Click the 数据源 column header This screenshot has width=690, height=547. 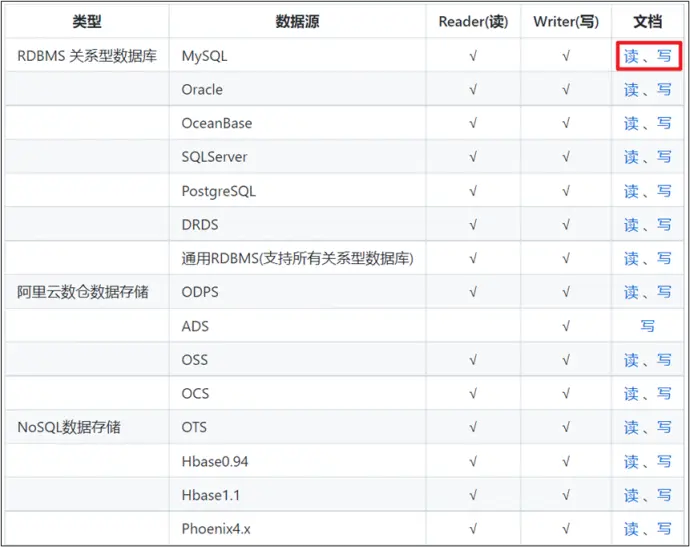tap(297, 22)
